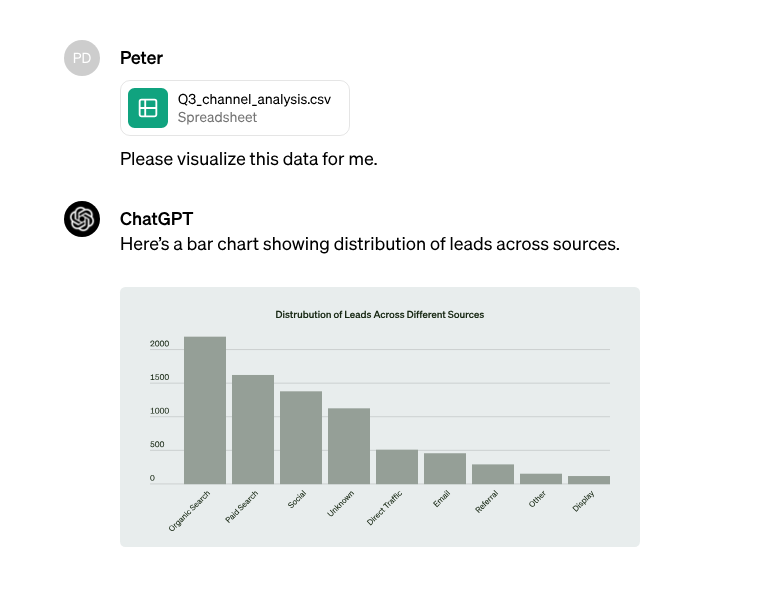Click the ChatGPT sender name

click(156, 219)
